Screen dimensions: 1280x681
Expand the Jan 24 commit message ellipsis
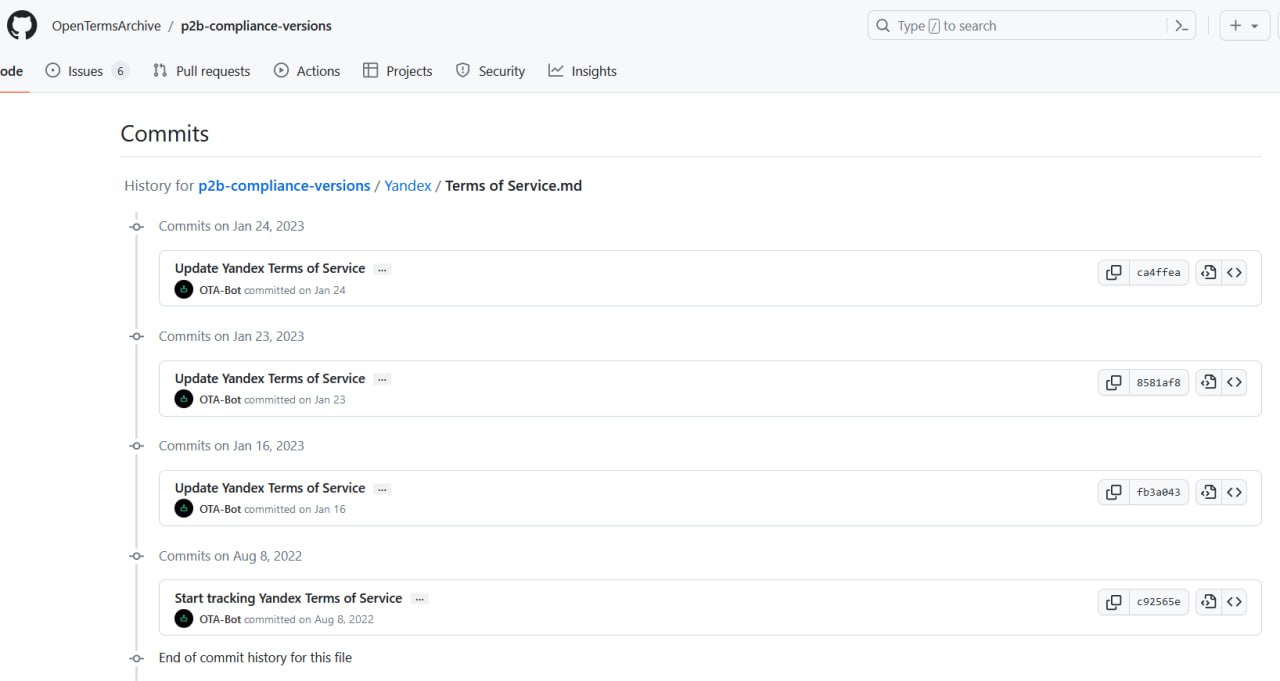[382, 269]
